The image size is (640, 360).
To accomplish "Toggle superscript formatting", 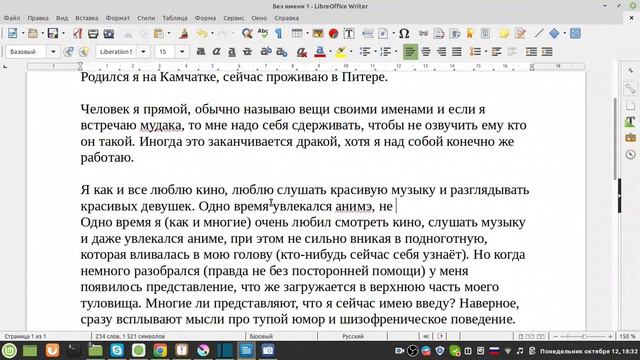I will [266, 52].
